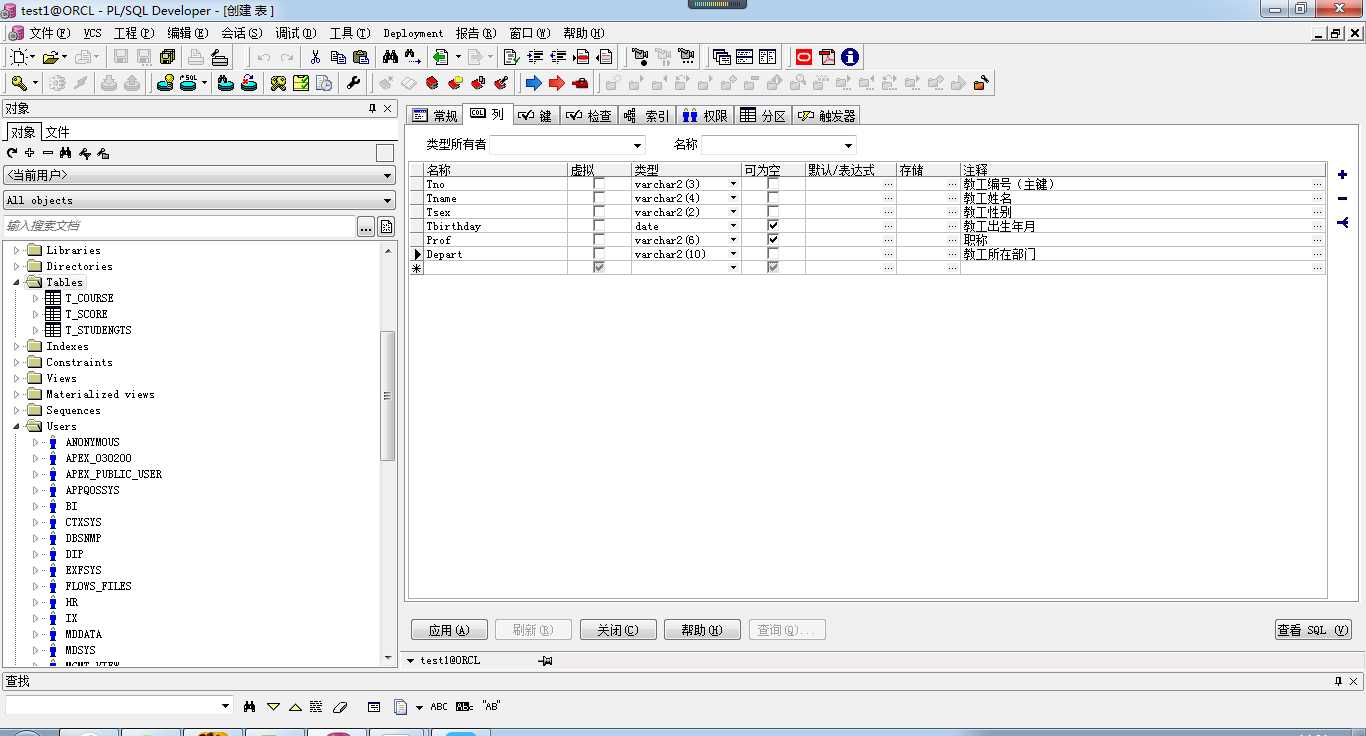Refresh the object browser list
Image resolution: width=1366 pixels, height=736 pixels.
pyautogui.click(x=12, y=153)
